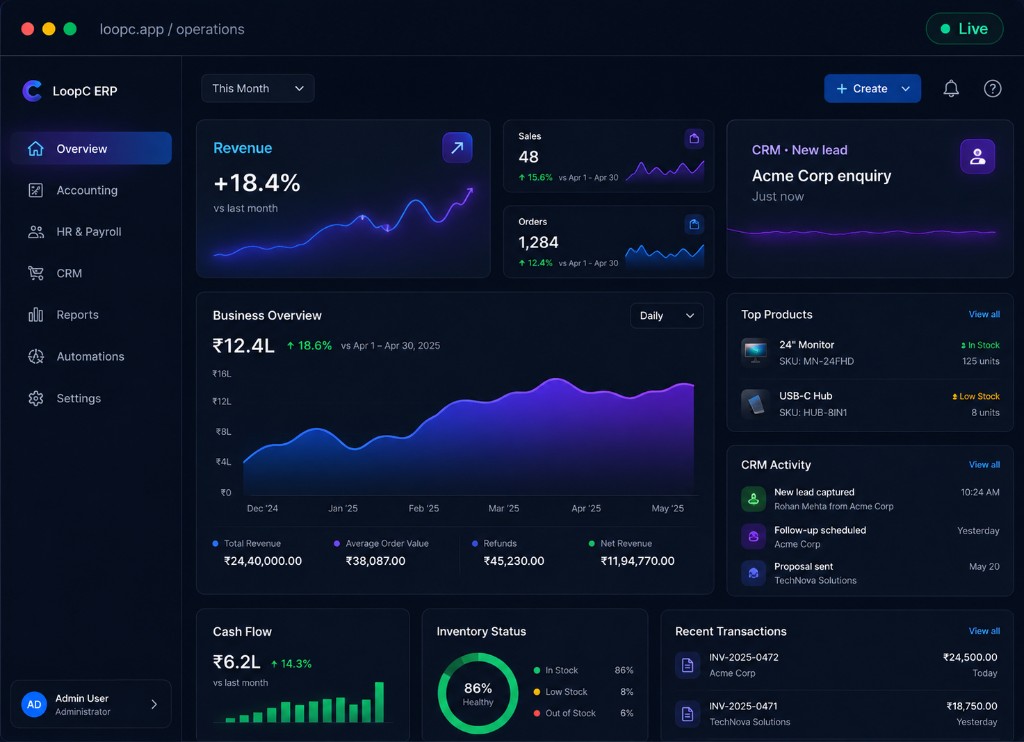1024x742 pixels.
Task: Click the CRM new lead person icon
Action: click(978, 157)
